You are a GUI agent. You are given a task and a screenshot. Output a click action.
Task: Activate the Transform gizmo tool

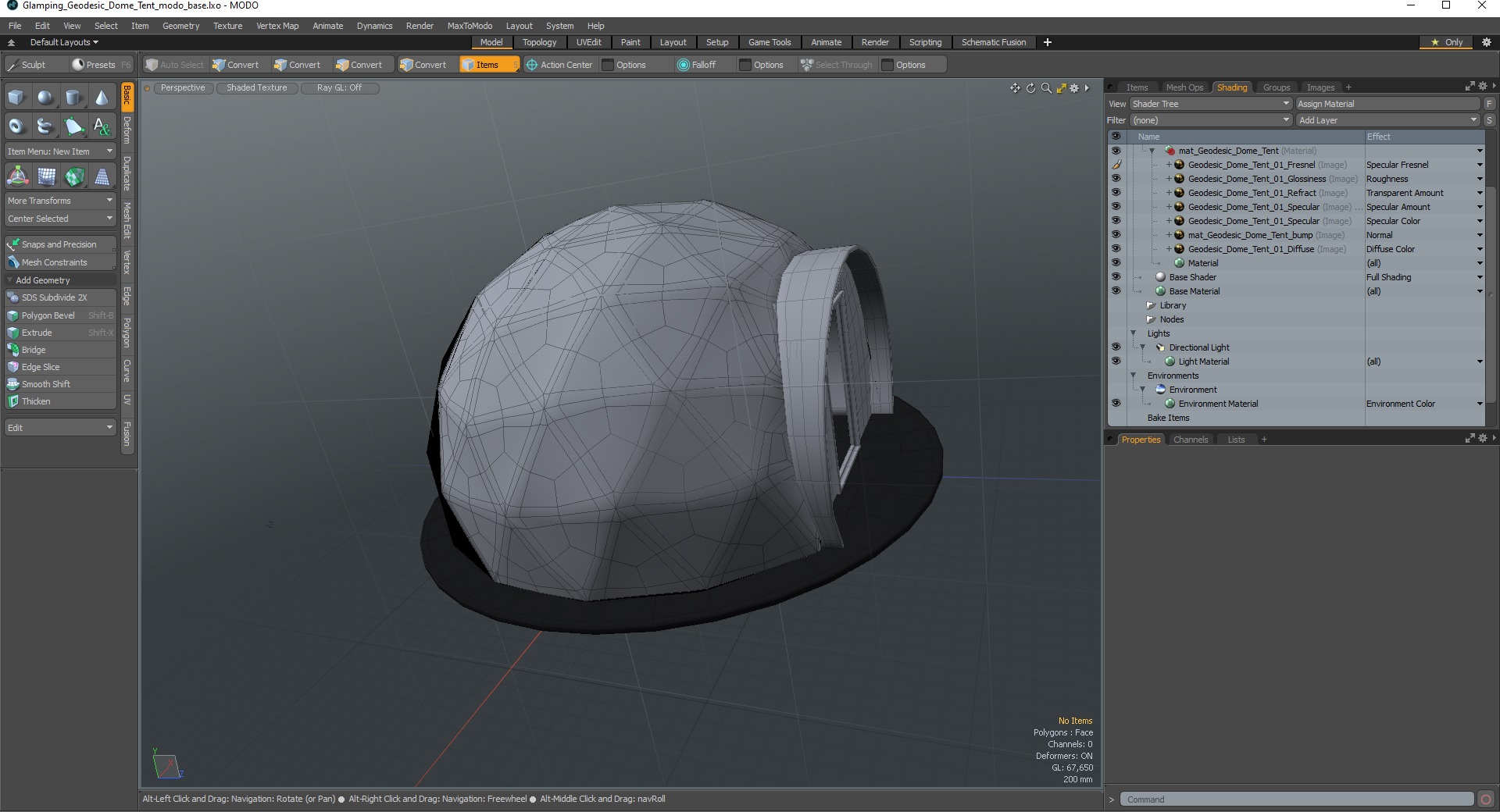click(x=17, y=177)
